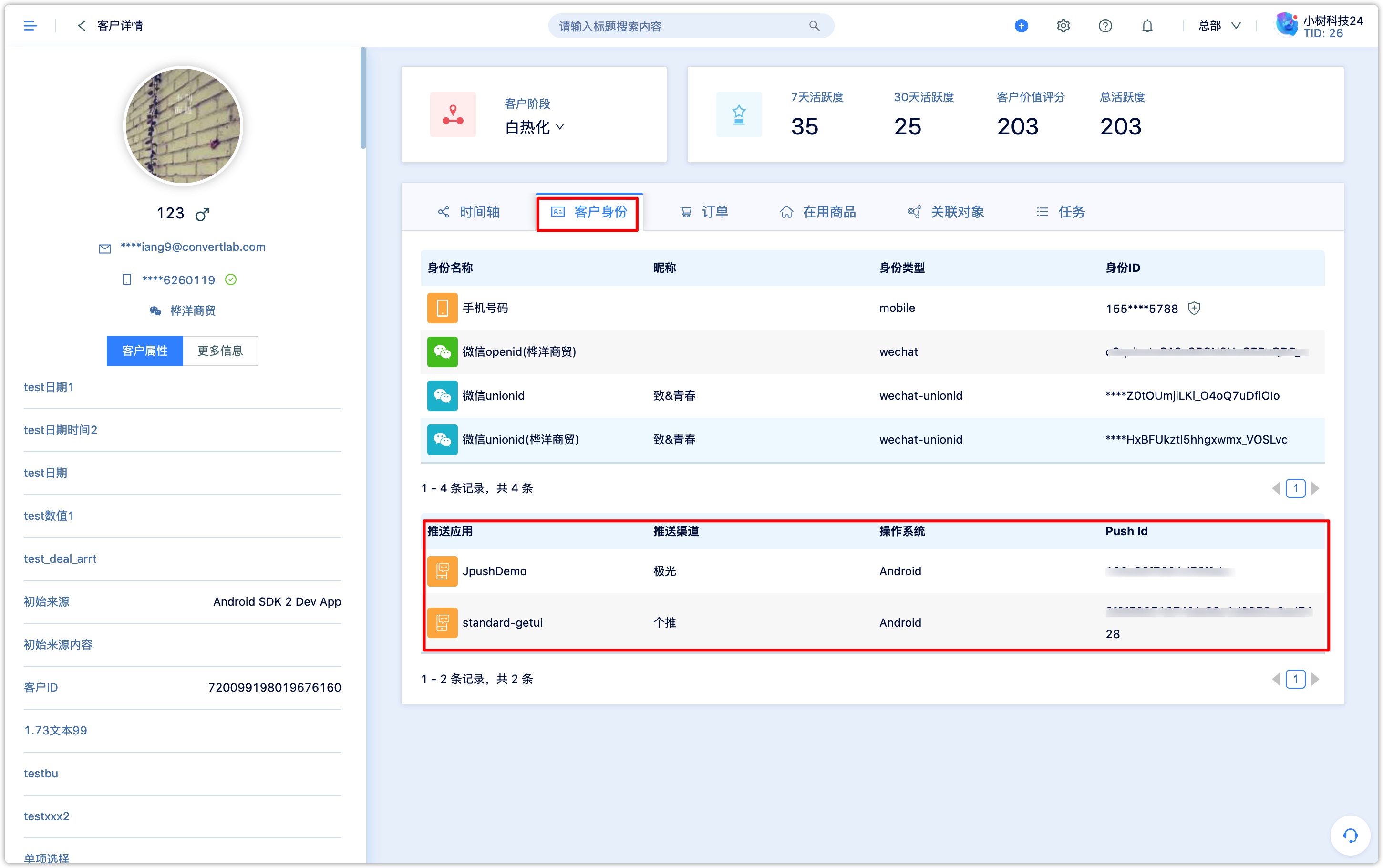Click the 推送渠道 column header
Image resolution: width=1383 pixels, height=868 pixels.
[676, 531]
